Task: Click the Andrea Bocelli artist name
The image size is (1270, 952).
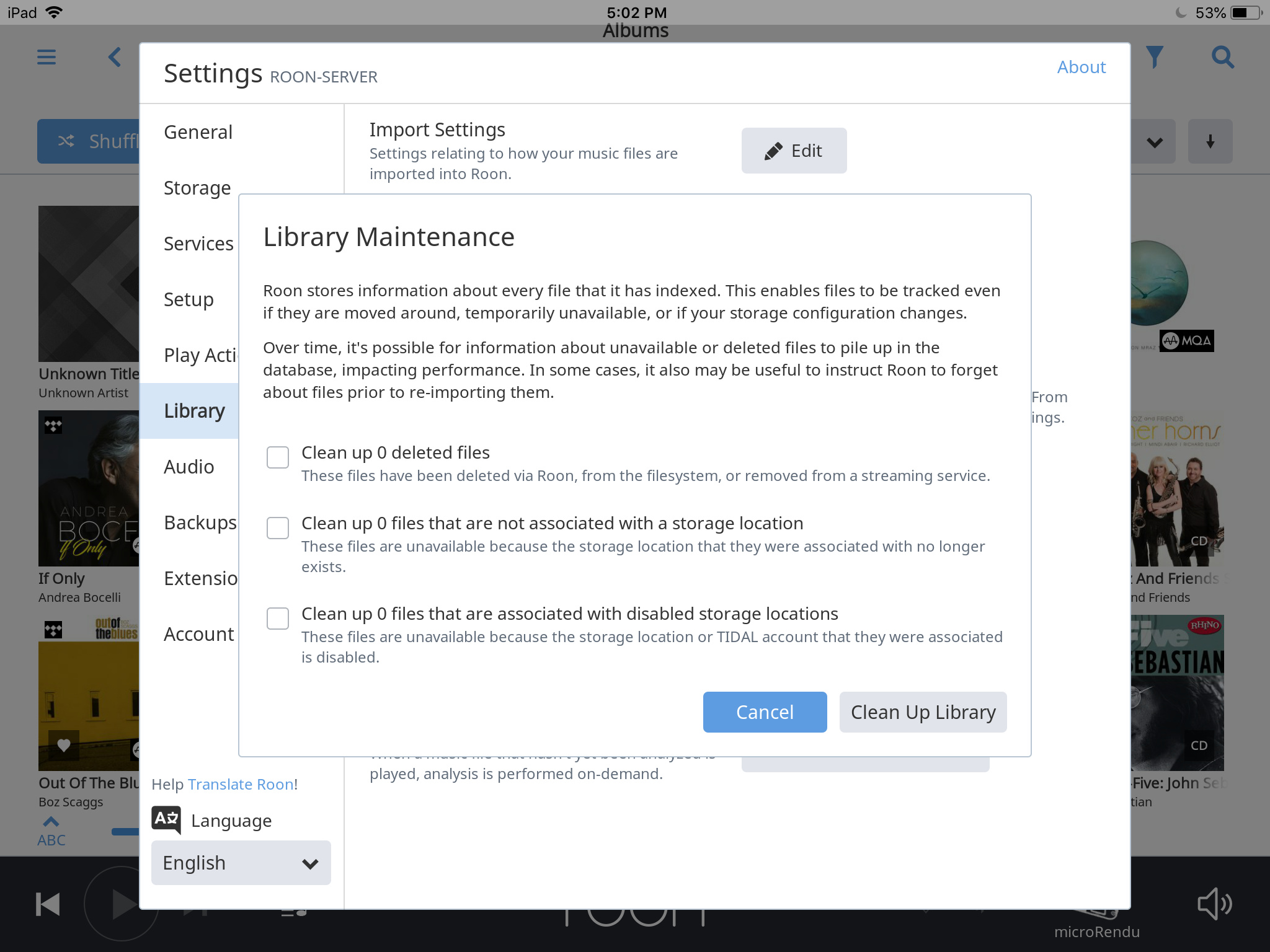Action: (x=79, y=597)
